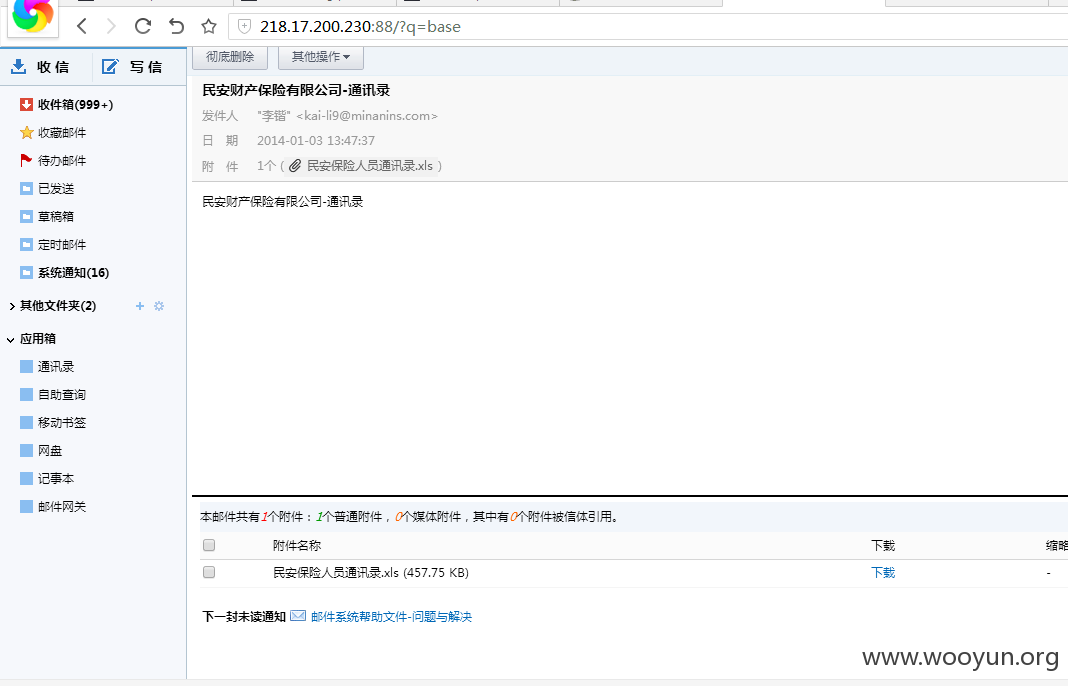Open the 其他操作 dropdown menu
This screenshot has height=686, width=1068.
pos(321,57)
